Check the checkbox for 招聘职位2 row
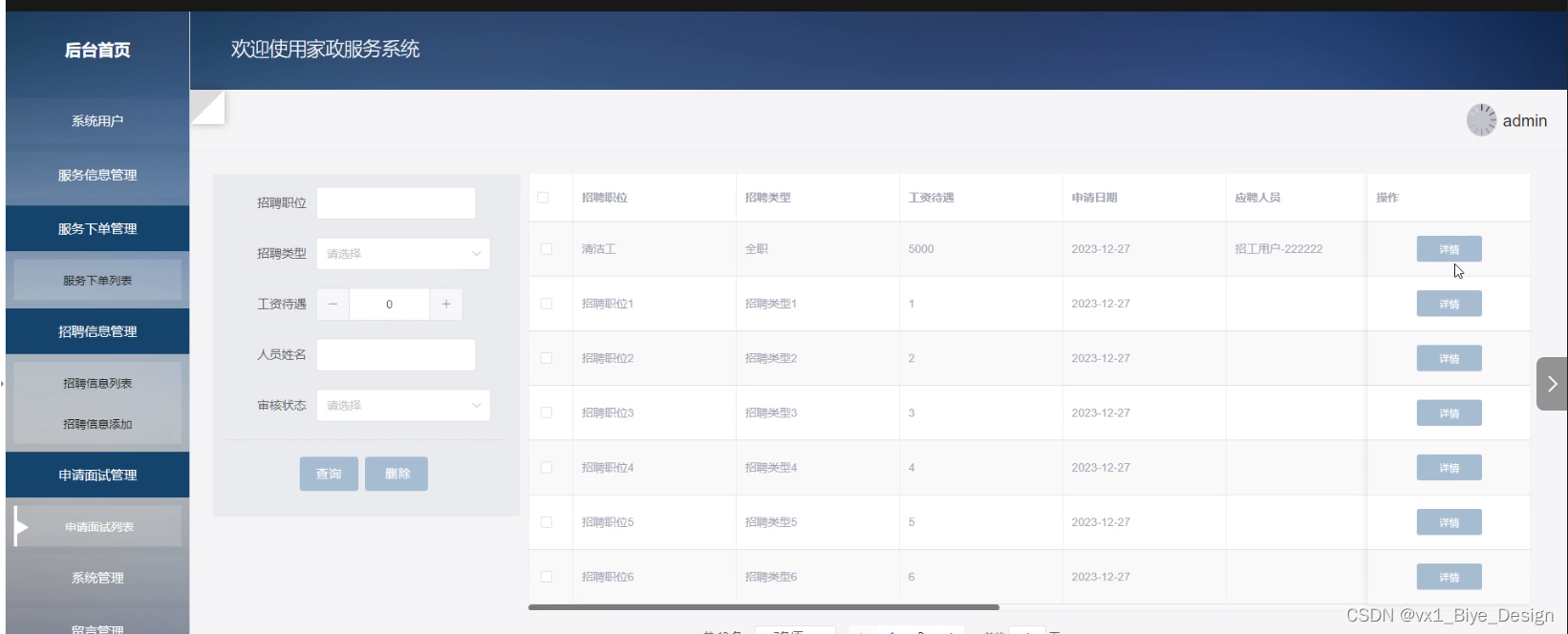This screenshot has height=634, width=1568. pyautogui.click(x=547, y=358)
